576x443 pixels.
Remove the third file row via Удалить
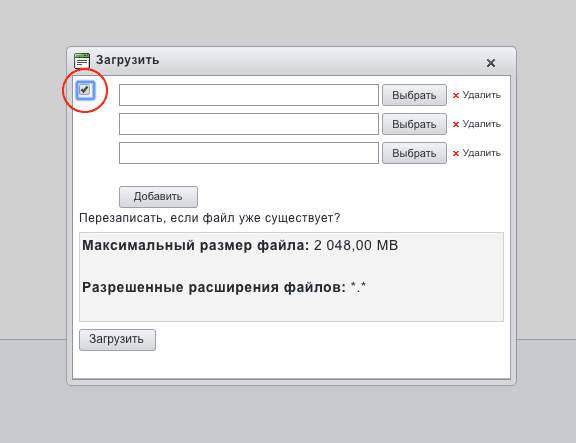point(477,153)
